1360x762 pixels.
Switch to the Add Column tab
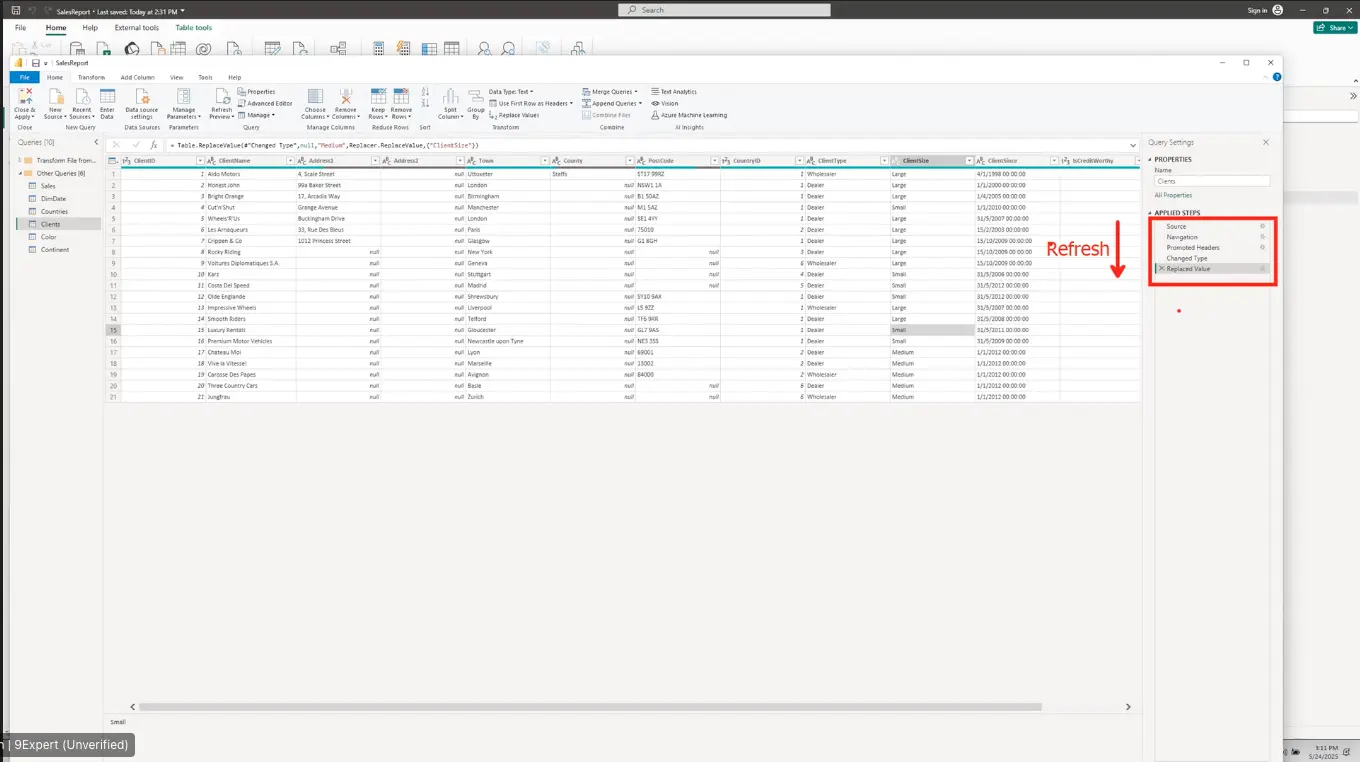pos(137,77)
